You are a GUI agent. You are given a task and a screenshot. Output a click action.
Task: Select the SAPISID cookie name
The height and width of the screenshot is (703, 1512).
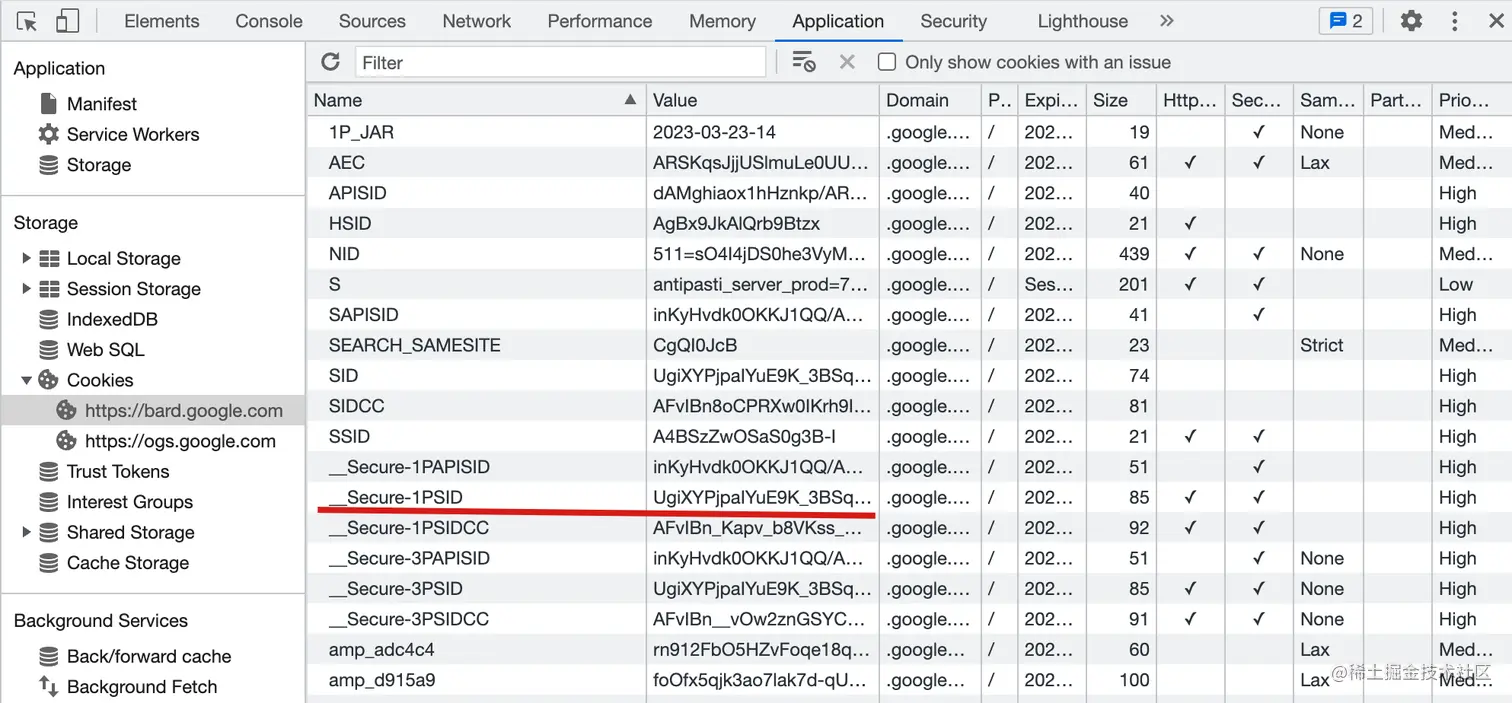pyautogui.click(x=364, y=315)
